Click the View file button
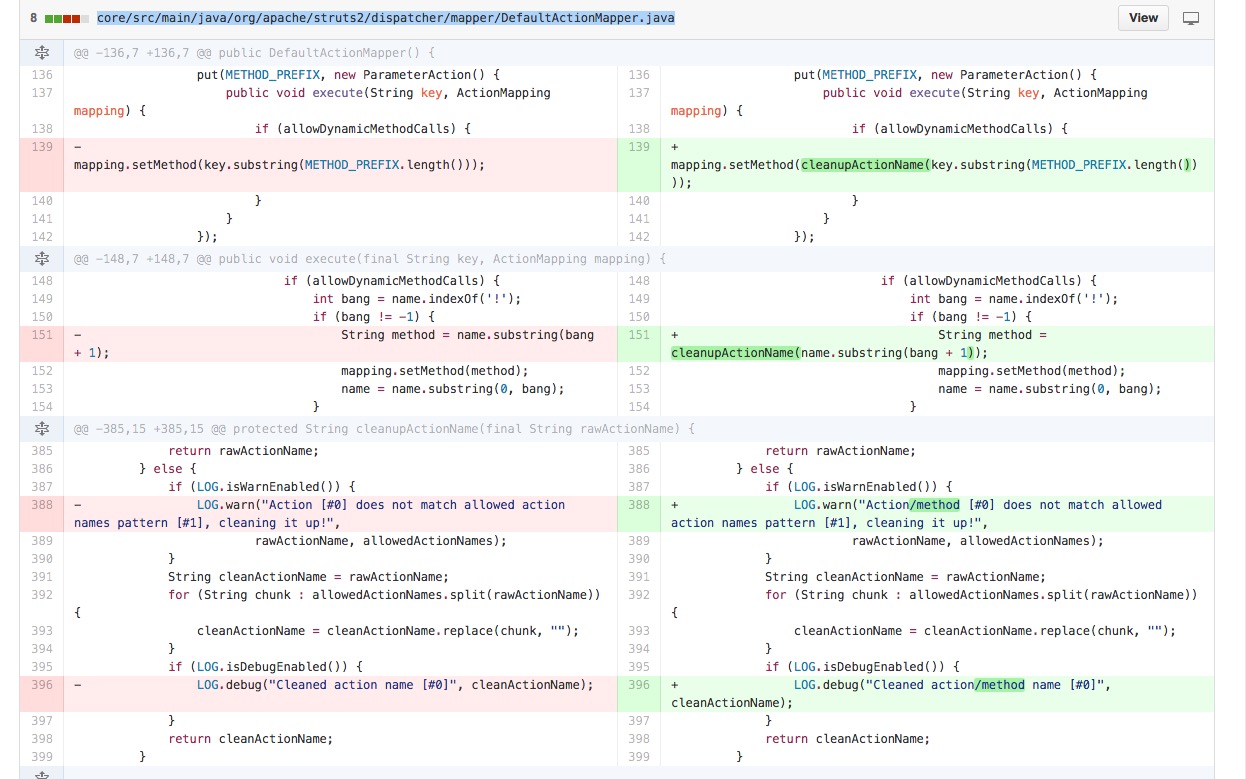1246x779 pixels. (x=1143, y=18)
